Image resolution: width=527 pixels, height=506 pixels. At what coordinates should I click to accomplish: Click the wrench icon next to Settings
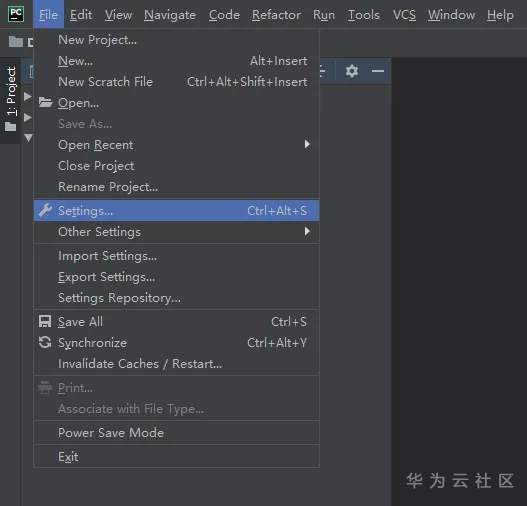pos(45,210)
